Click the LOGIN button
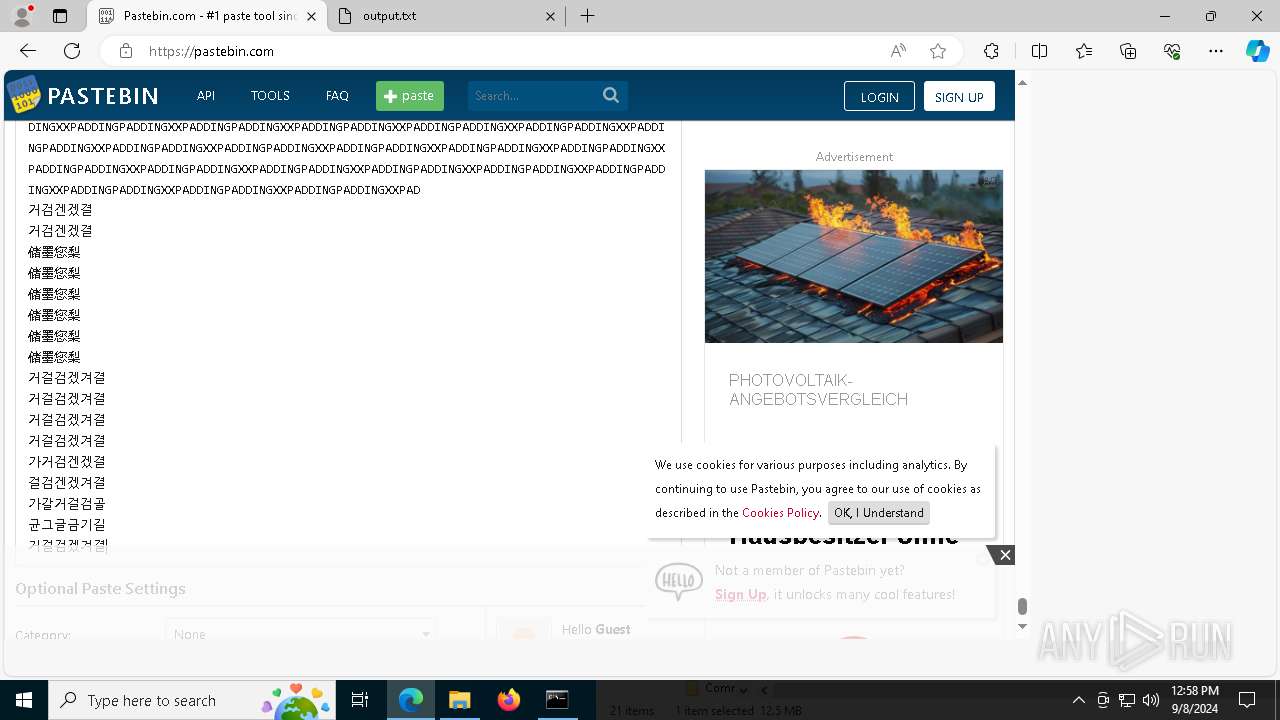This screenshot has width=1280, height=720. click(879, 96)
